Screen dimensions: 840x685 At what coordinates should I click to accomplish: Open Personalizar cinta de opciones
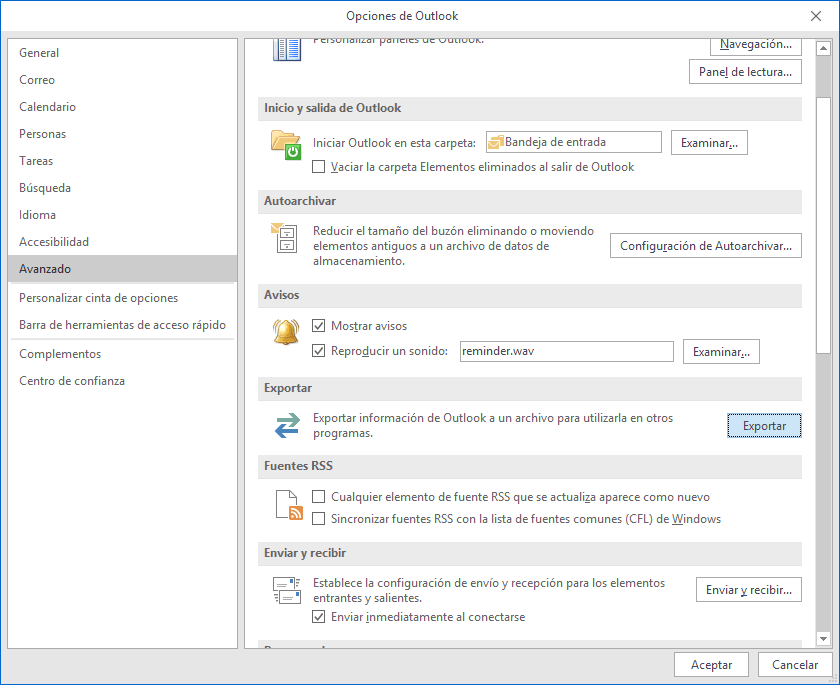(x=123, y=298)
